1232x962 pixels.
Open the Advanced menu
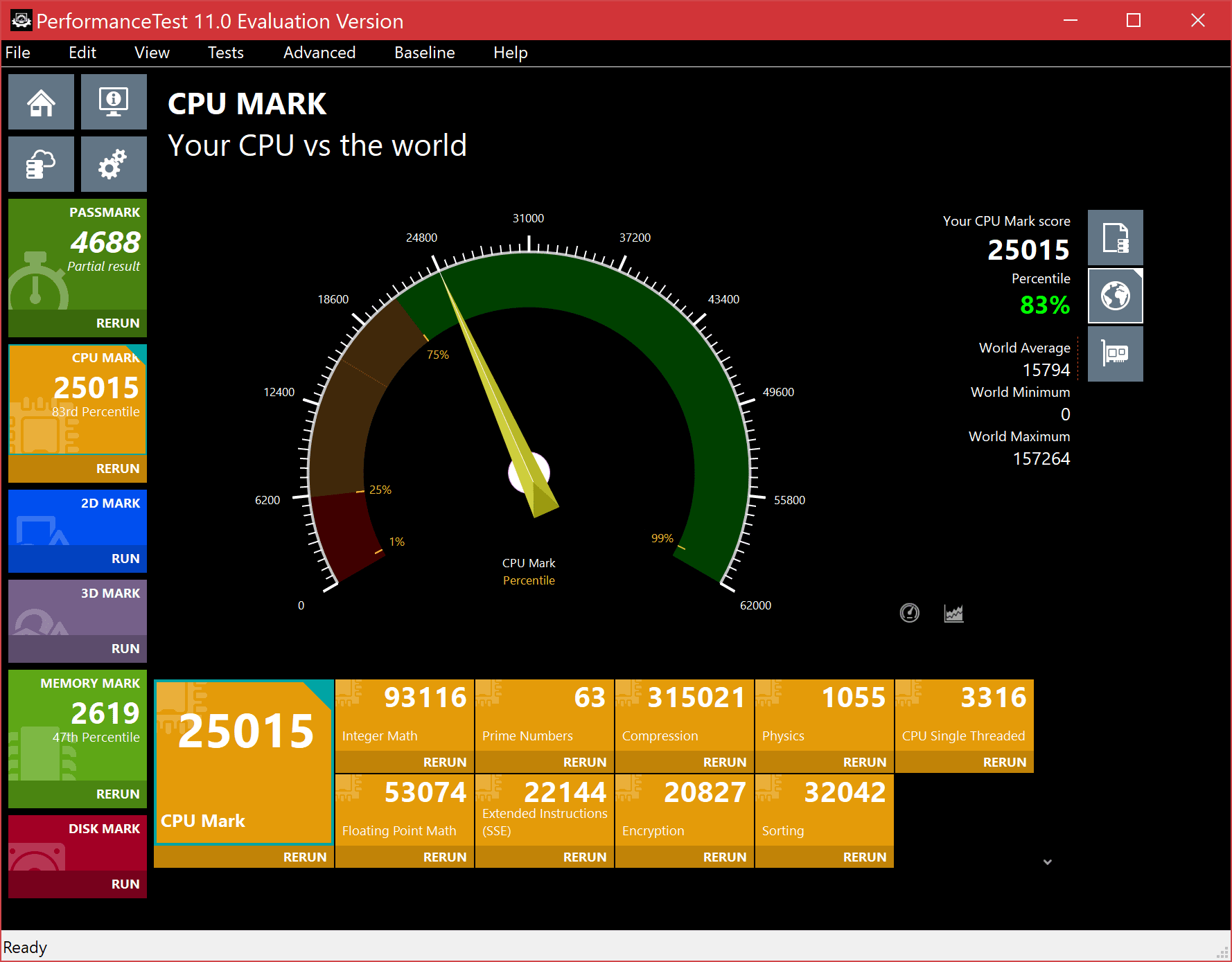[319, 53]
